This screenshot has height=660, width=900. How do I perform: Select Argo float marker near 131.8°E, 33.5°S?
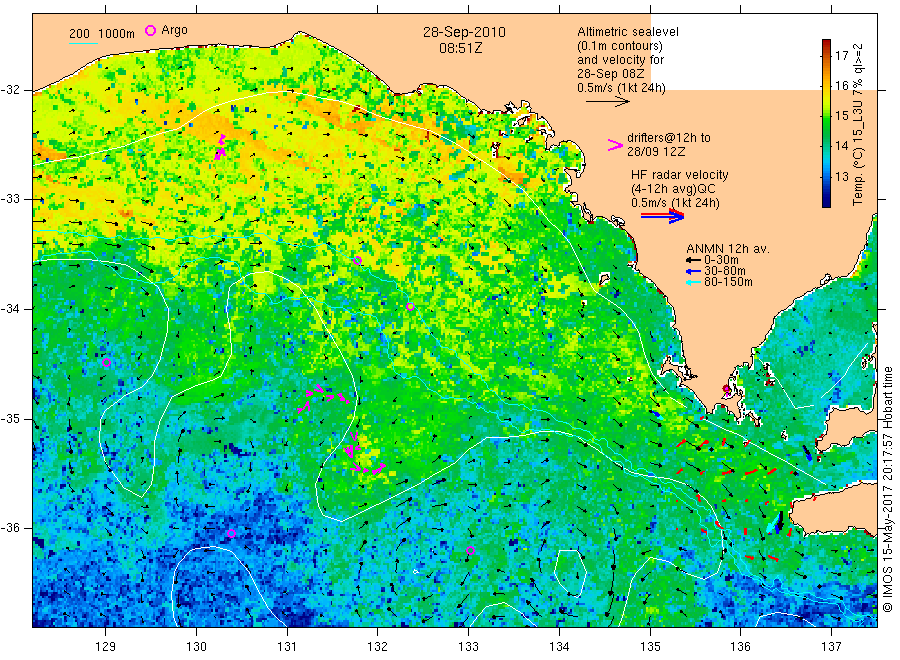(x=358, y=260)
